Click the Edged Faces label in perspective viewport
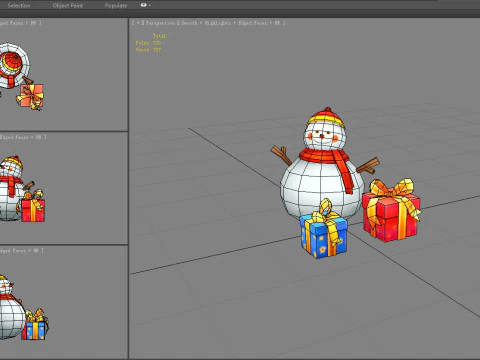This screenshot has width=480, height=360. point(252,23)
